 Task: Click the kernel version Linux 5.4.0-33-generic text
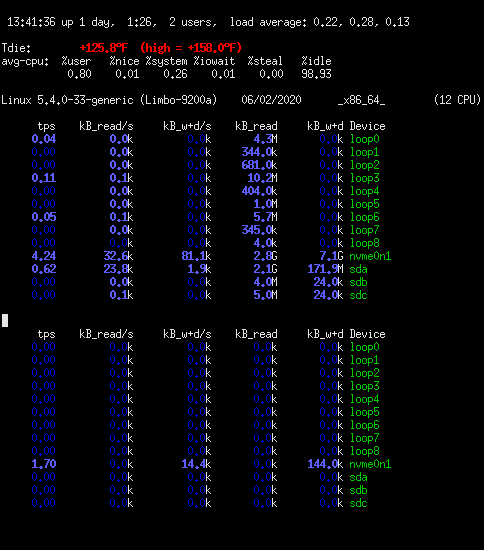pos(67,100)
